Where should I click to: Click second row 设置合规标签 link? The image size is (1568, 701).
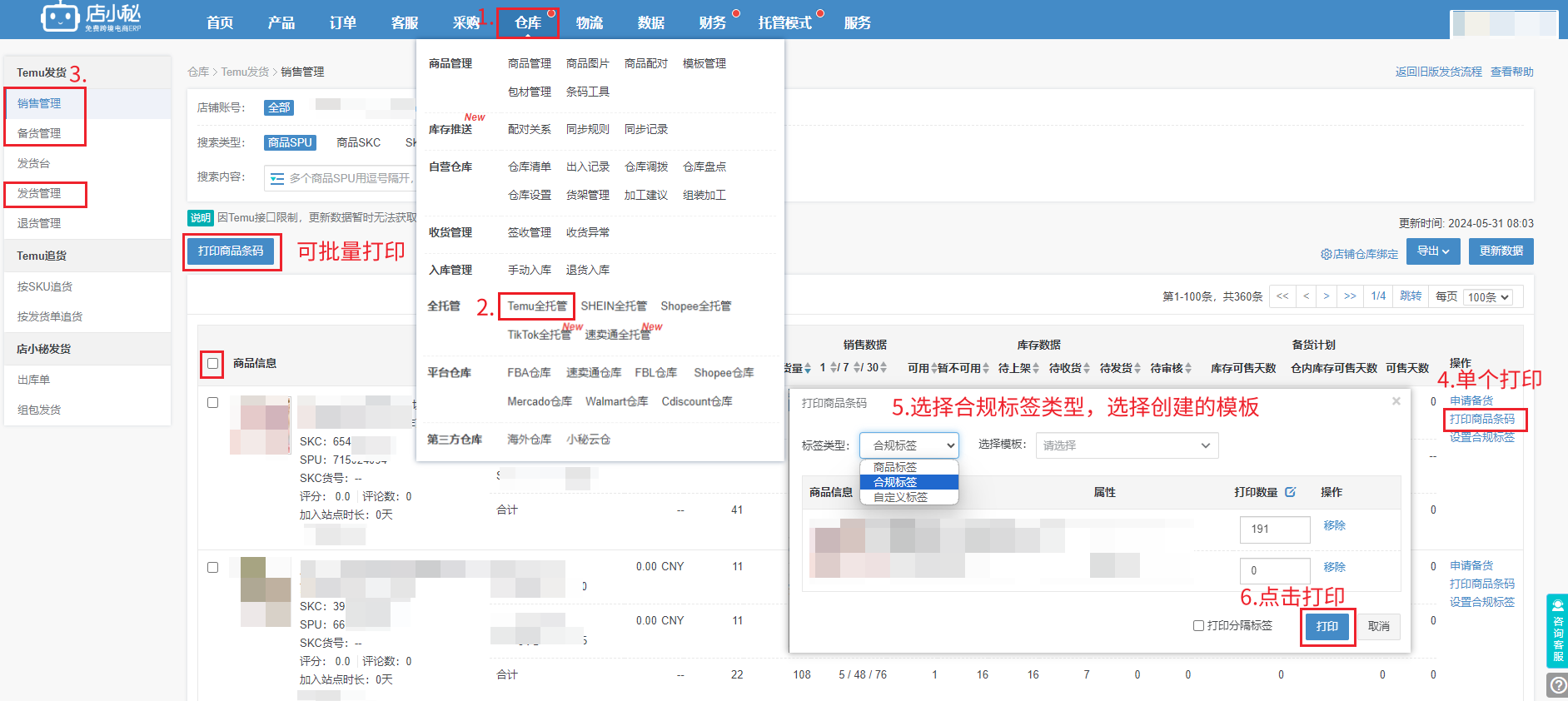[1482, 602]
